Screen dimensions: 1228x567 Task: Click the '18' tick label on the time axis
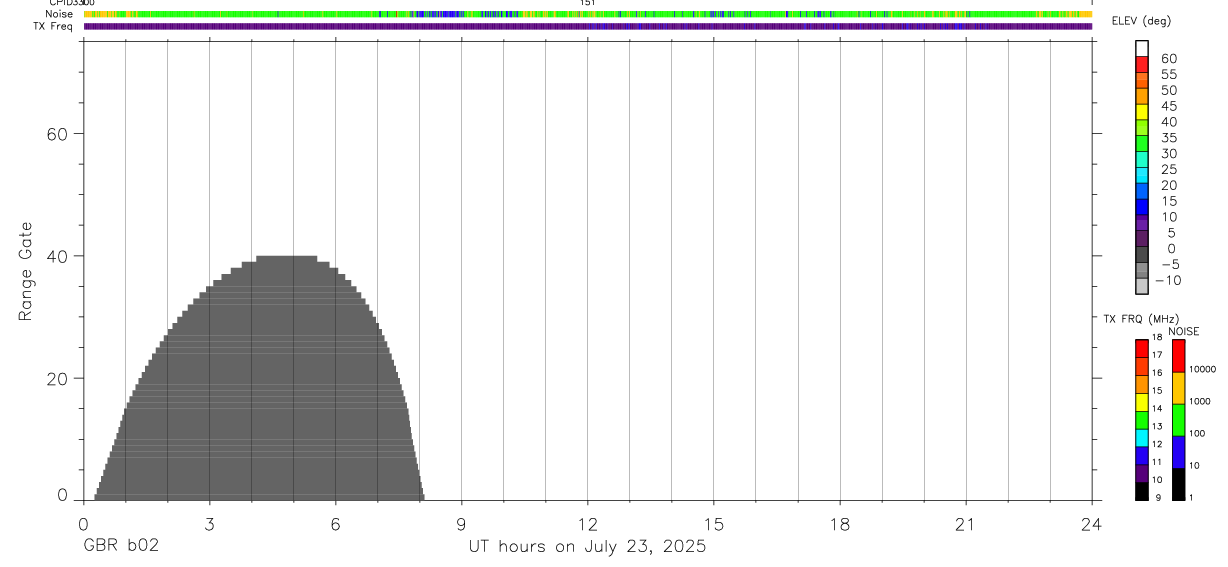pyautogui.click(x=840, y=524)
